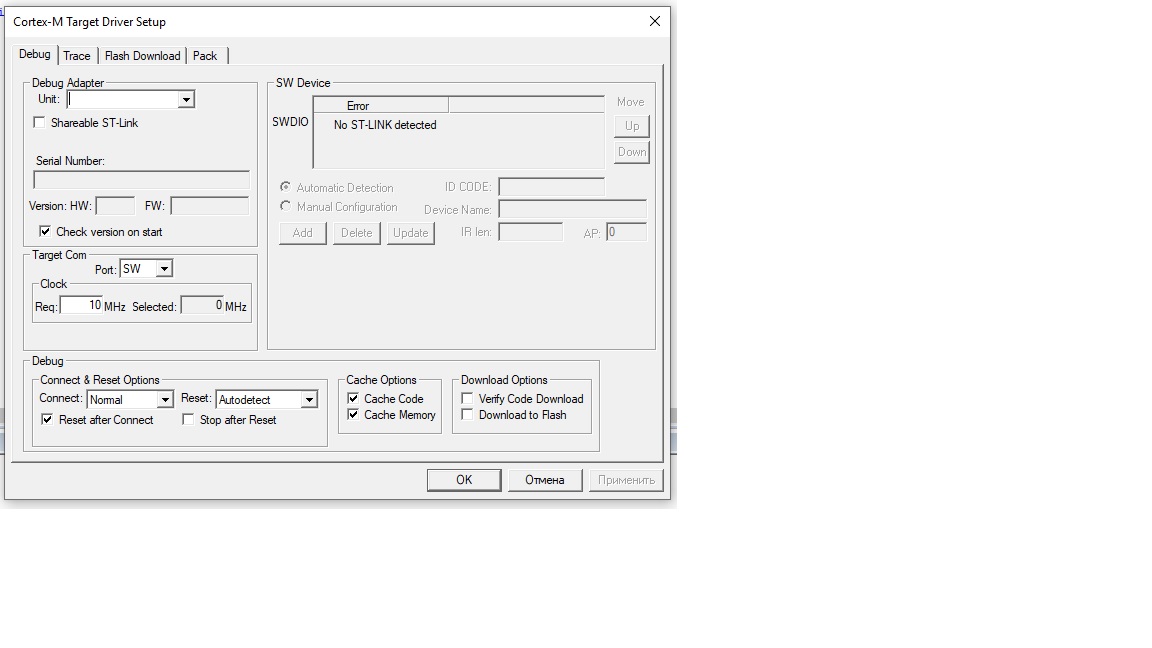Click the Req clock frequency field
Viewport: 1152px width, 648px height.
pyautogui.click(x=81, y=306)
